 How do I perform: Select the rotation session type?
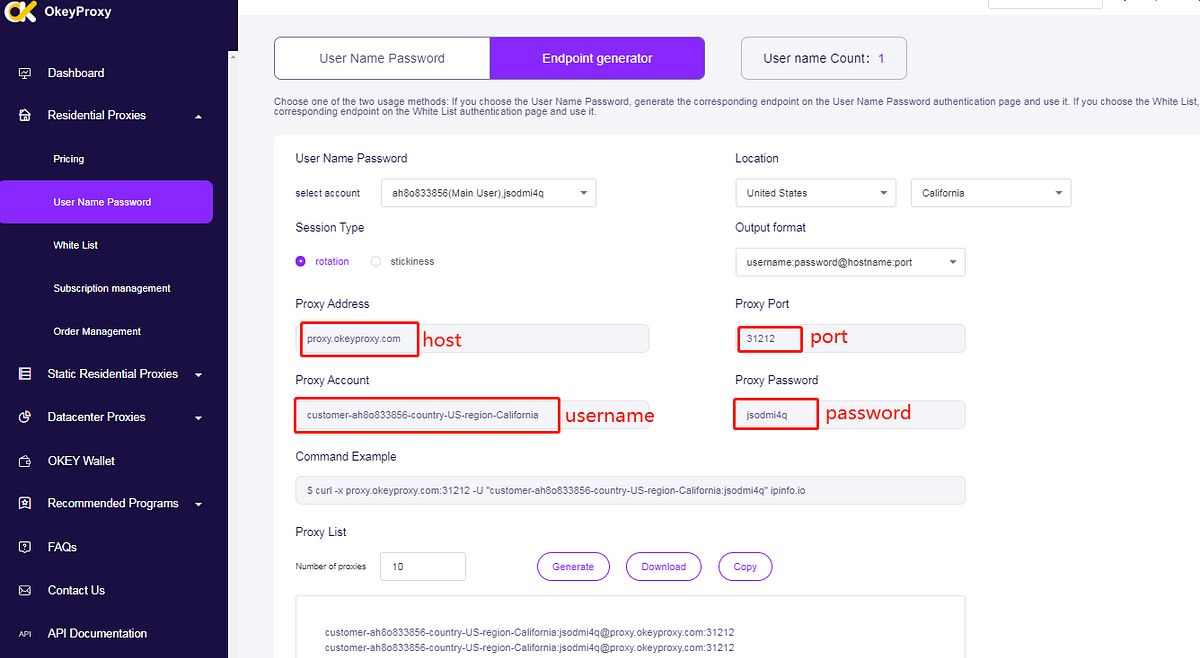click(300, 261)
